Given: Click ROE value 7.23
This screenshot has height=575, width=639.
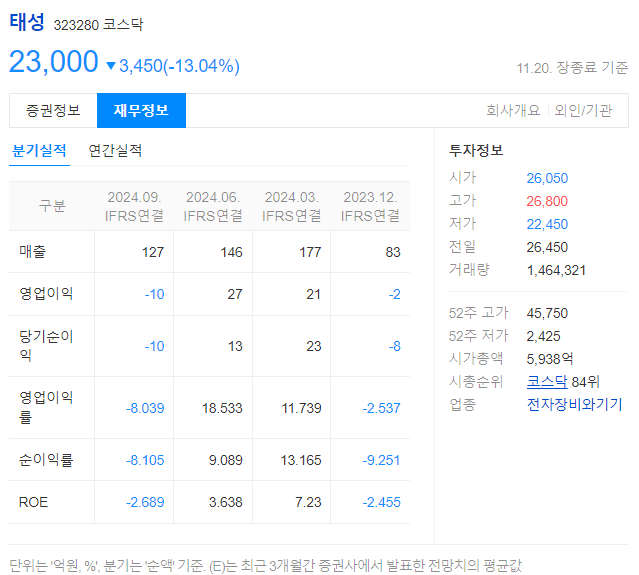Looking at the screenshot, I should [308, 502].
